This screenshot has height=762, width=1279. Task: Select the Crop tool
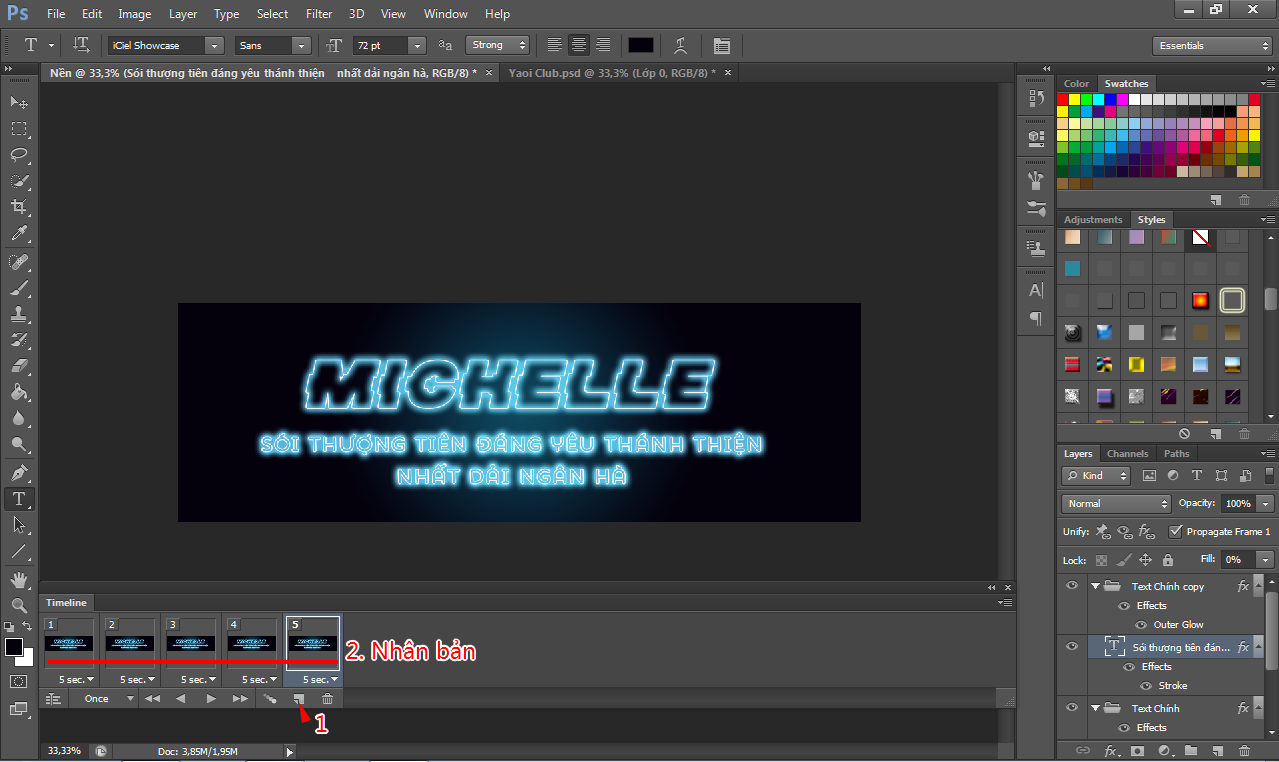(x=19, y=207)
